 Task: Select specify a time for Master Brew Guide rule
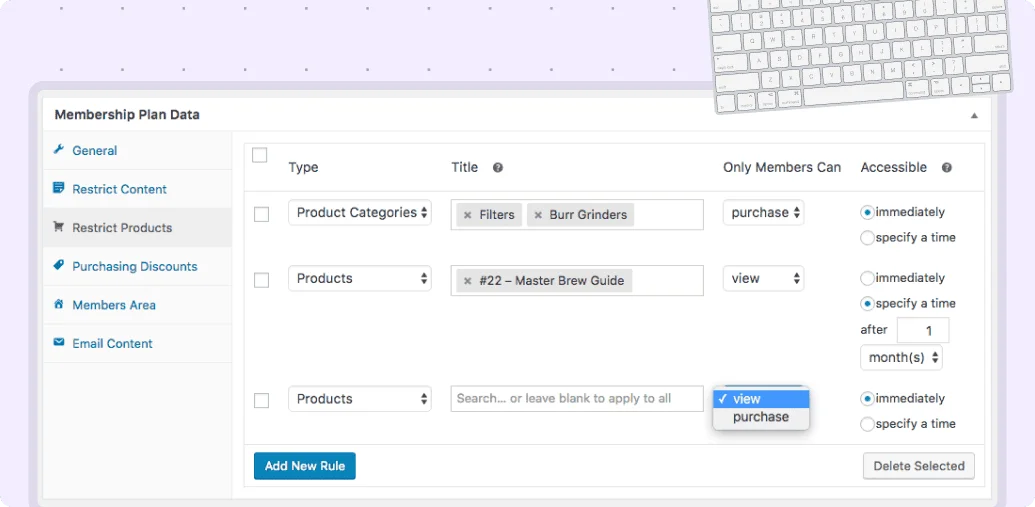[x=867, y=304]
